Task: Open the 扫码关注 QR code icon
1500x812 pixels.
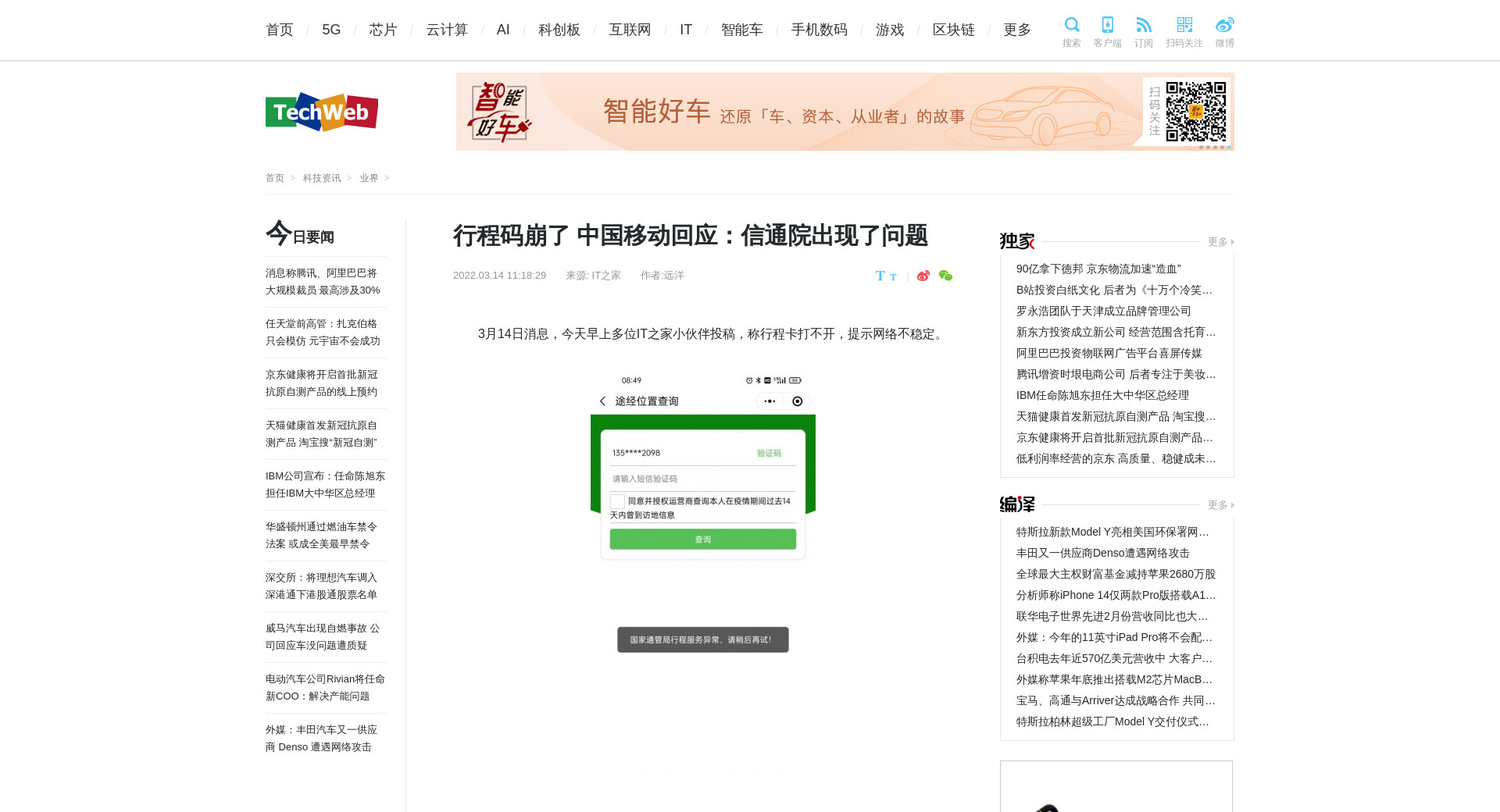Action: tap(1184, 26)
